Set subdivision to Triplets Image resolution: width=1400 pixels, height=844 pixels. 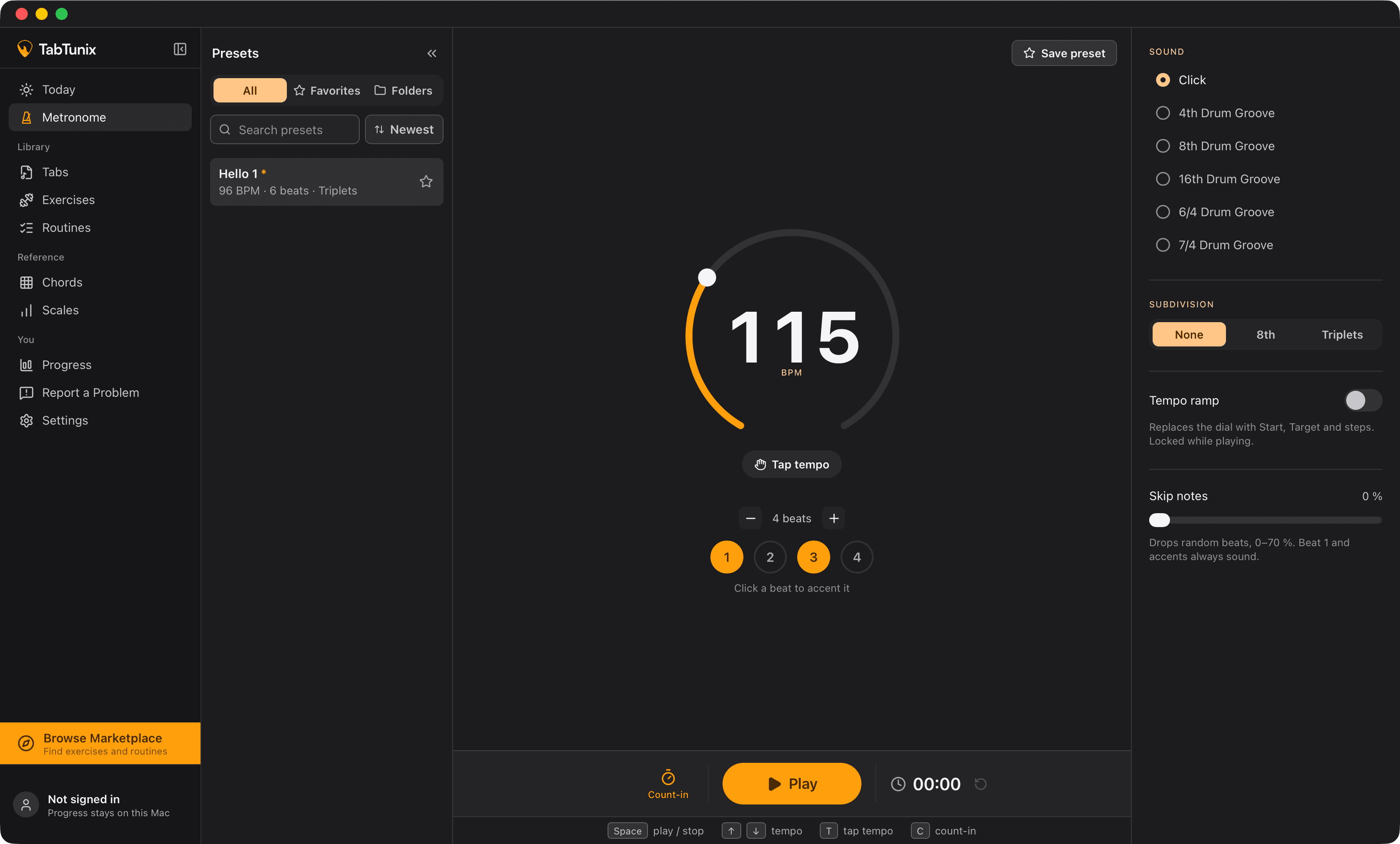(1342, 335)
